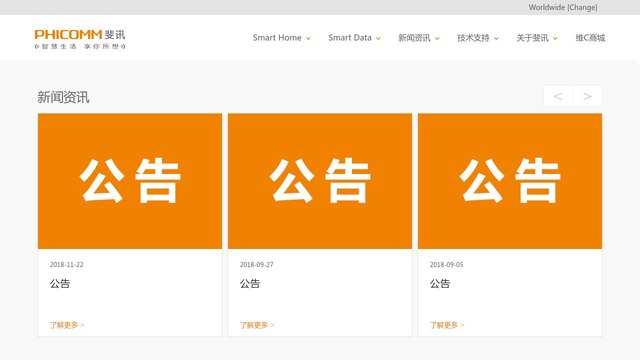Screen dimensions: 640x360
Task: Open the Smart Data menu
Action: pos(350,38)
